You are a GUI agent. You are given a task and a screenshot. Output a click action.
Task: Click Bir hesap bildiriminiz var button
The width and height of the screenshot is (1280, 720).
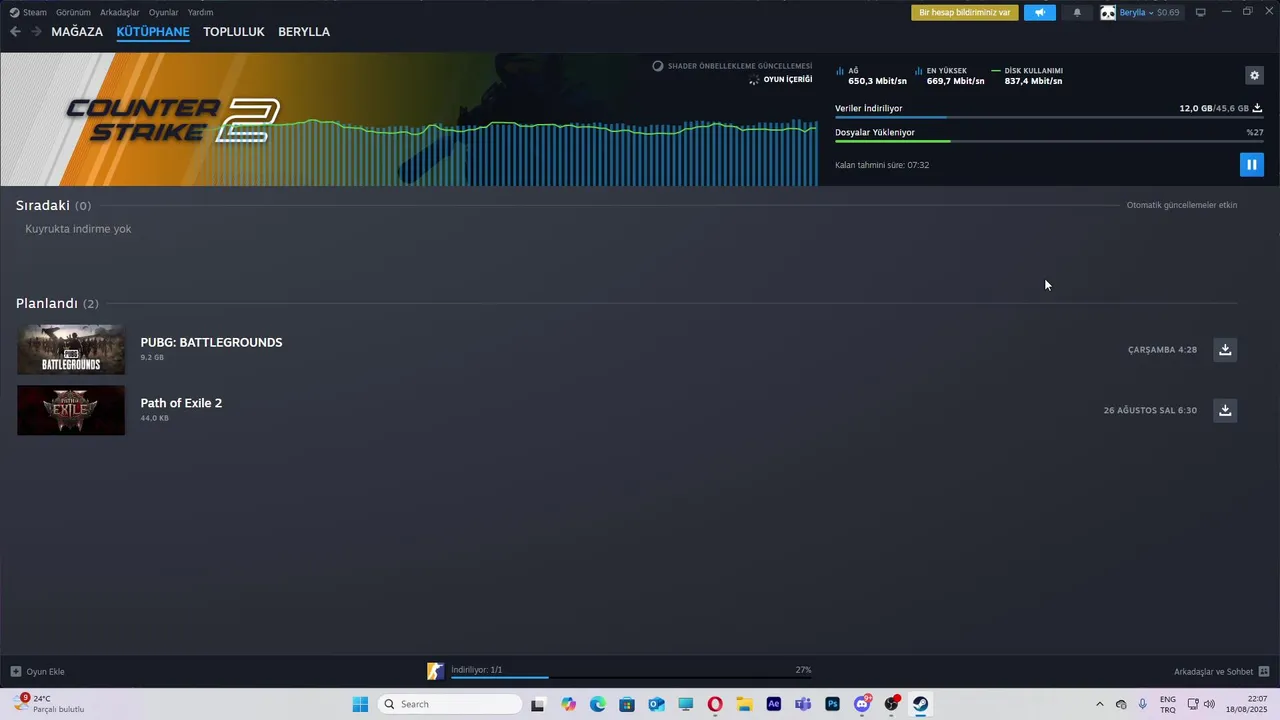coord(965,12)
